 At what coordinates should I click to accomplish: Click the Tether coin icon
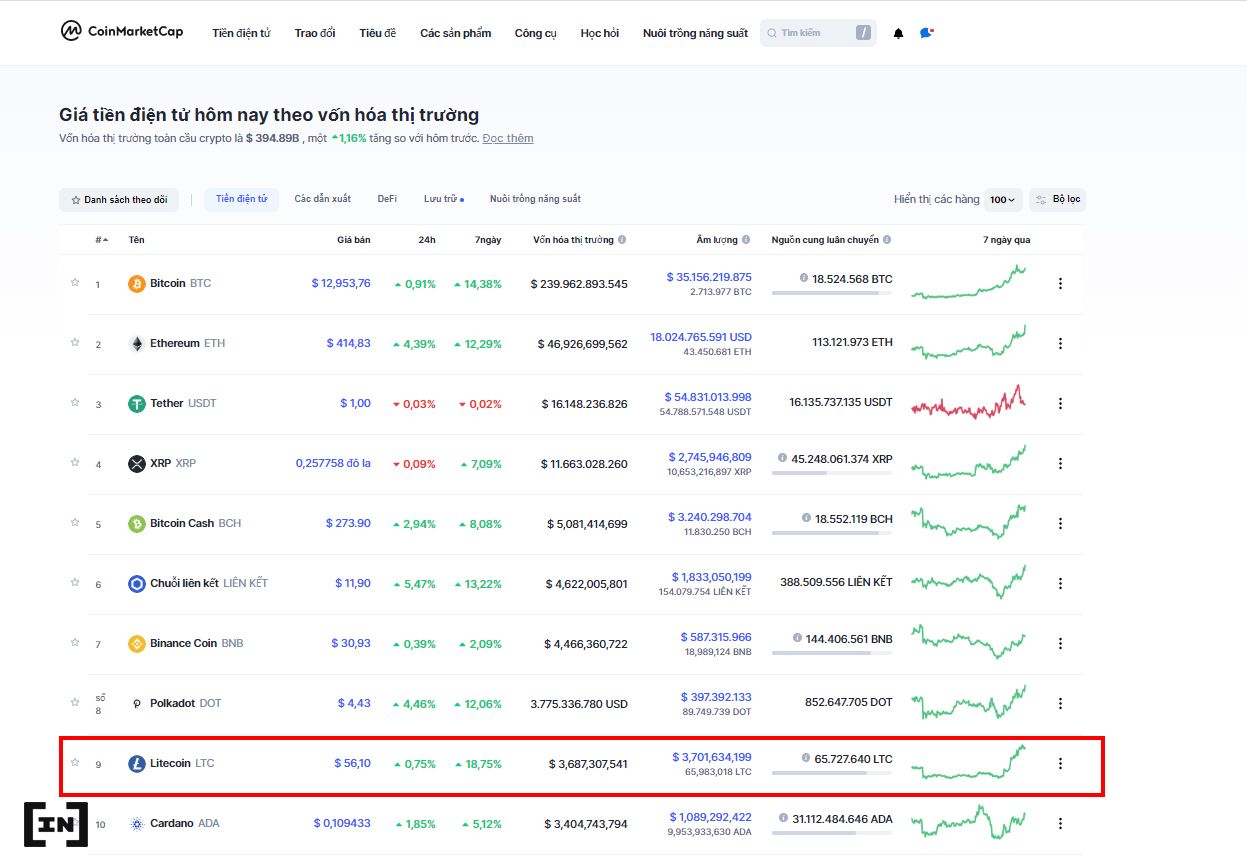[x=137, y=404]
